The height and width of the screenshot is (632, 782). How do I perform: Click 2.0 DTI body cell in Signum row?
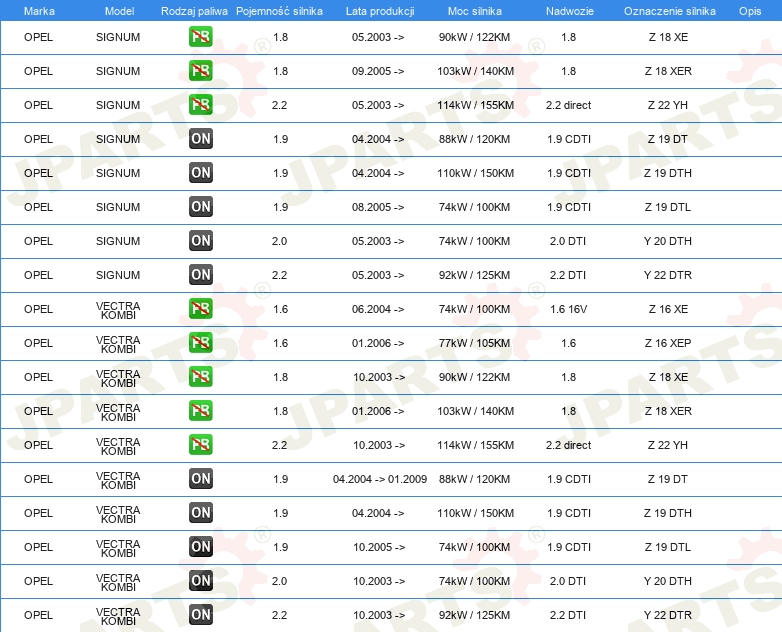click(568, 241)
